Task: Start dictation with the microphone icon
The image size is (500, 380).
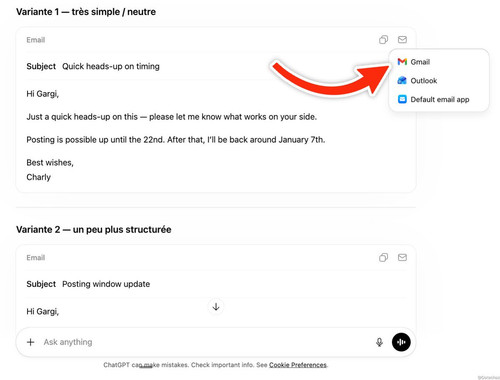Action: point(379,342)
